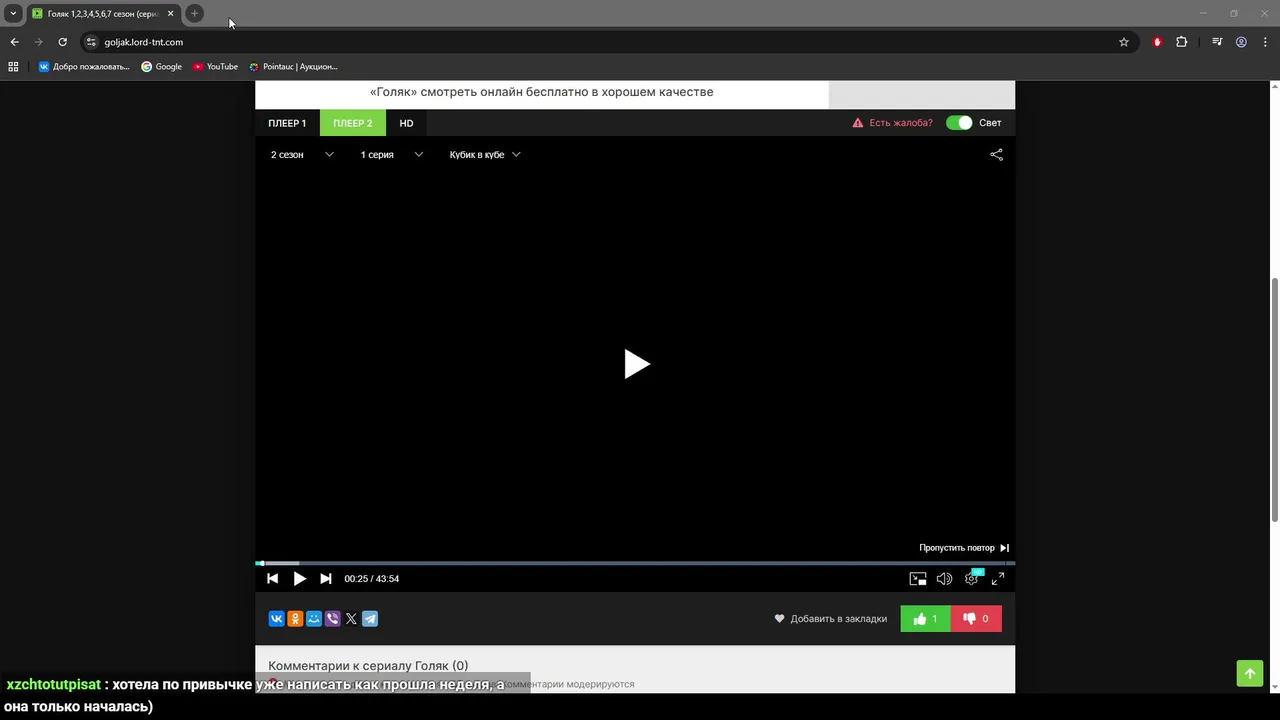1280x720 pixels.
Task: Share via Viber icon
Action: [x=332, y=619]
